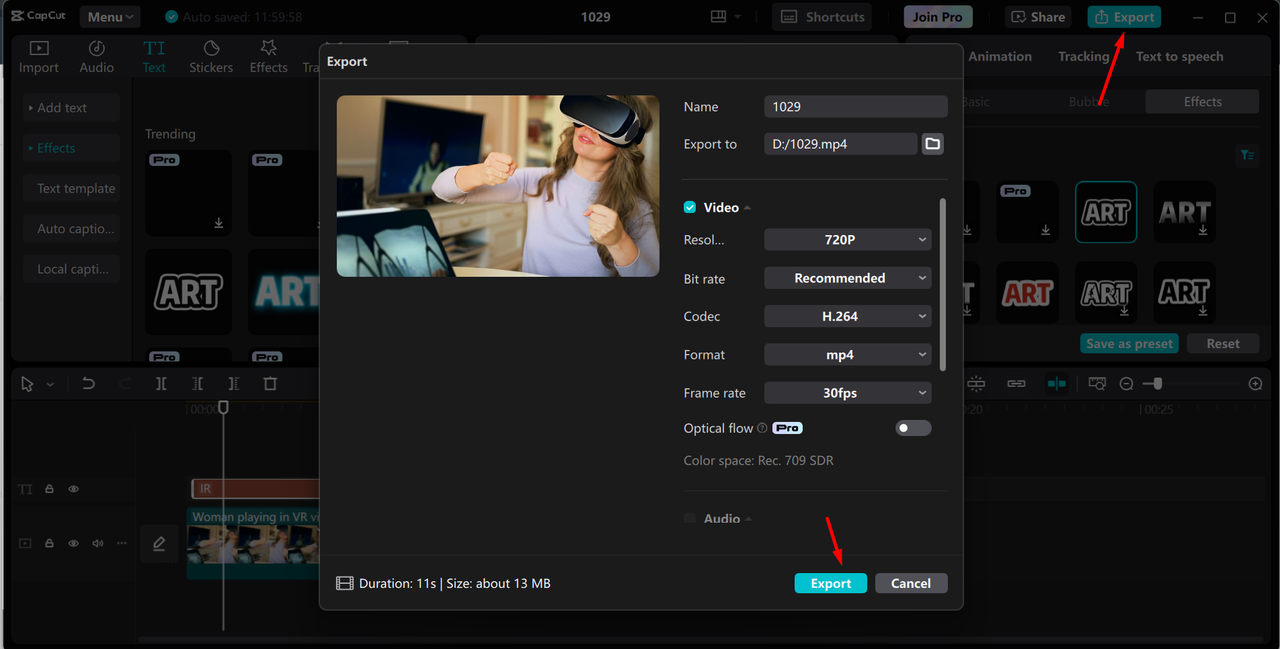Switch to the Tracking tab
Viewport: 1280px width, 649px height.
(1084, 57)
